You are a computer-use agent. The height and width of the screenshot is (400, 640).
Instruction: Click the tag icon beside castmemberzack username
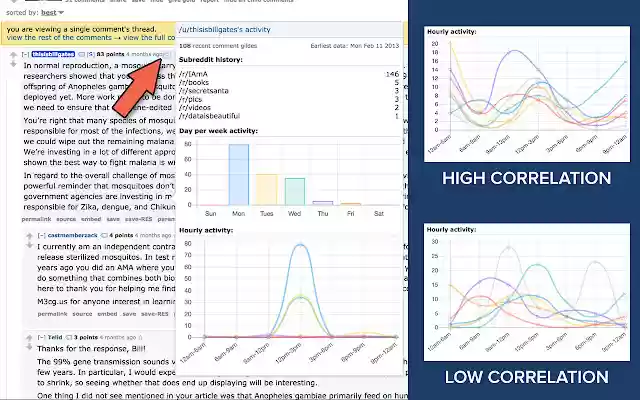(104, 236)
